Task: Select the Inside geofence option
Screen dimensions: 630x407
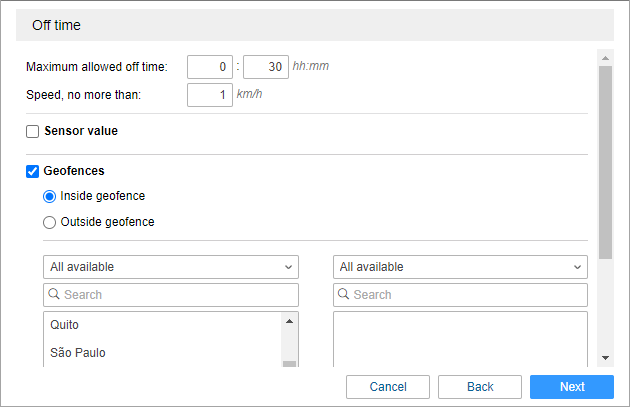Action: pyautogui.click(x=50, y=196)
